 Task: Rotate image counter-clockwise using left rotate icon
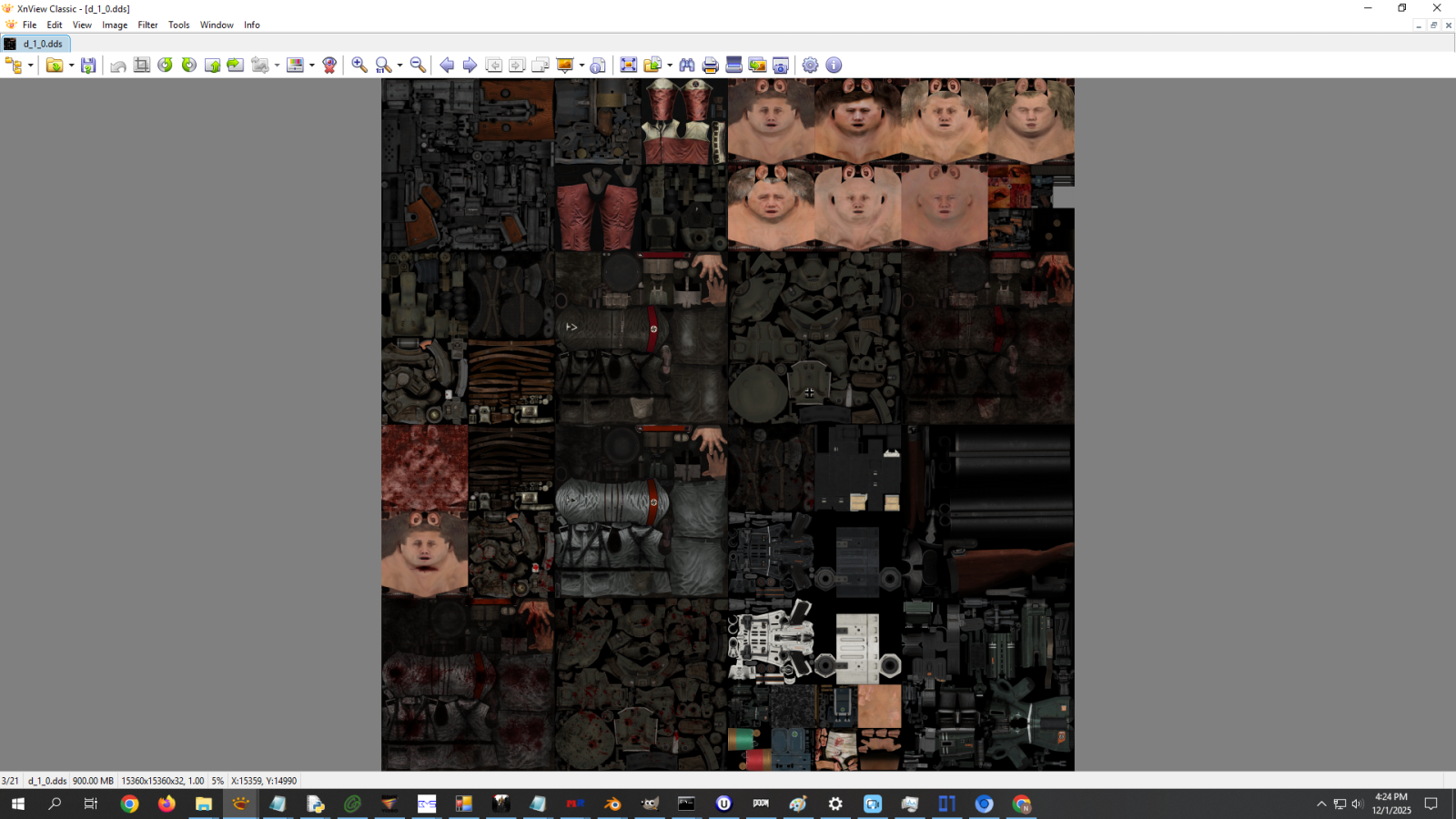pos(165,66)
